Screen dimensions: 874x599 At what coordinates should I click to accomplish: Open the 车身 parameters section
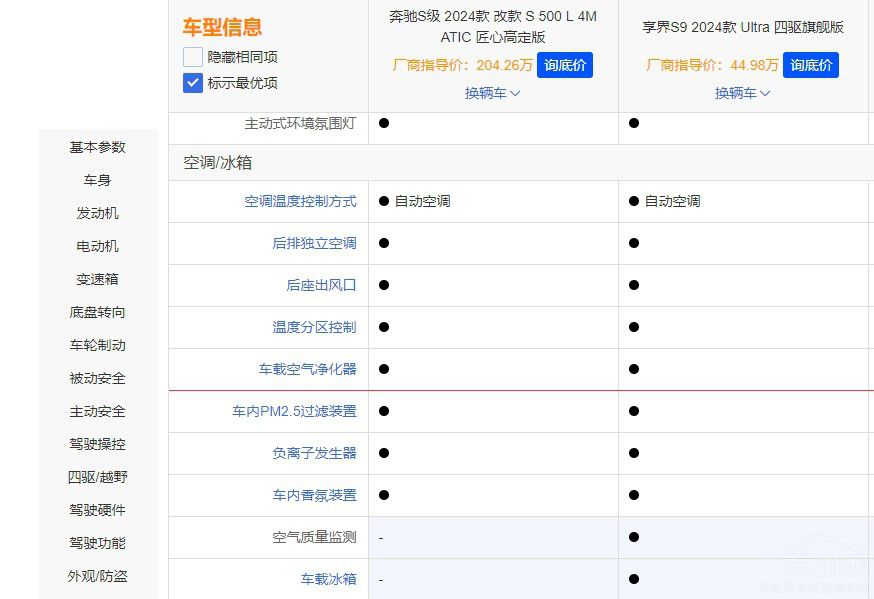tap(96, 180)
